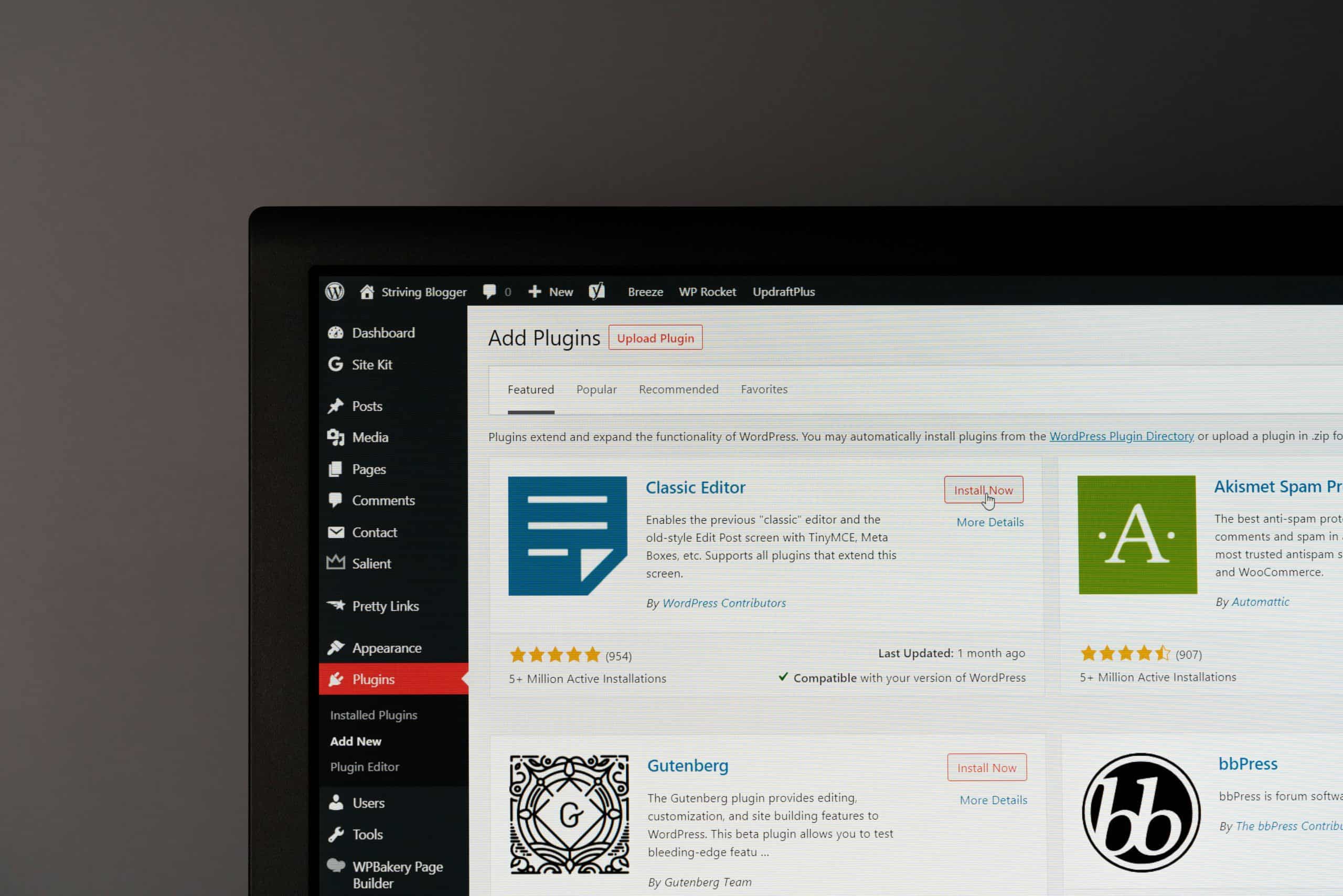Click the Pages menu icon

(336, 468)
